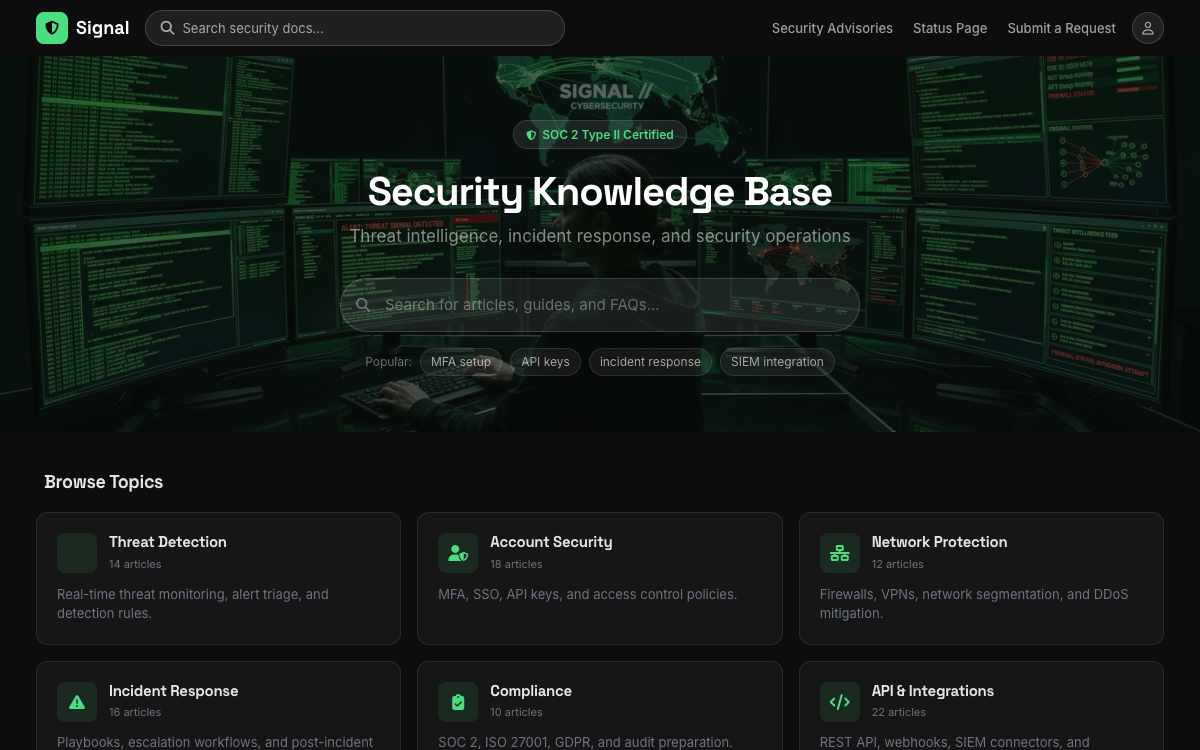Viewport: 1200px width, 750px height.
Task: Click the 'Popular:' label
Action: tap(388, 362)
